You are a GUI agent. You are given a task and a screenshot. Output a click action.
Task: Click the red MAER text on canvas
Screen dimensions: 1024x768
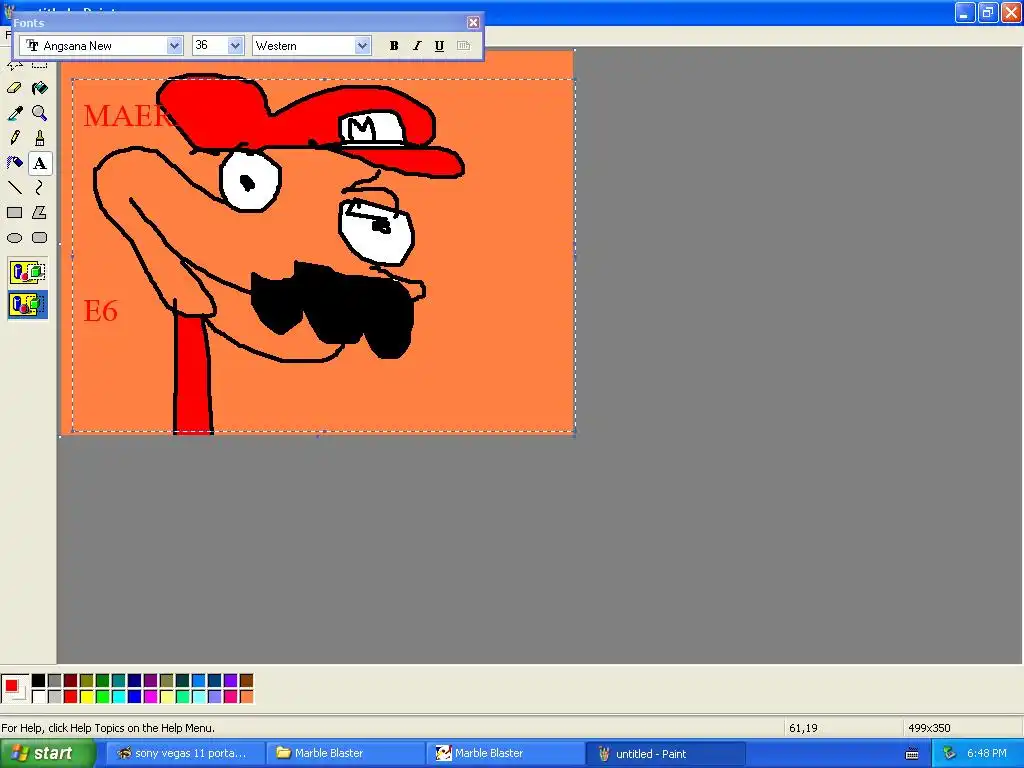tap(129, 116)
